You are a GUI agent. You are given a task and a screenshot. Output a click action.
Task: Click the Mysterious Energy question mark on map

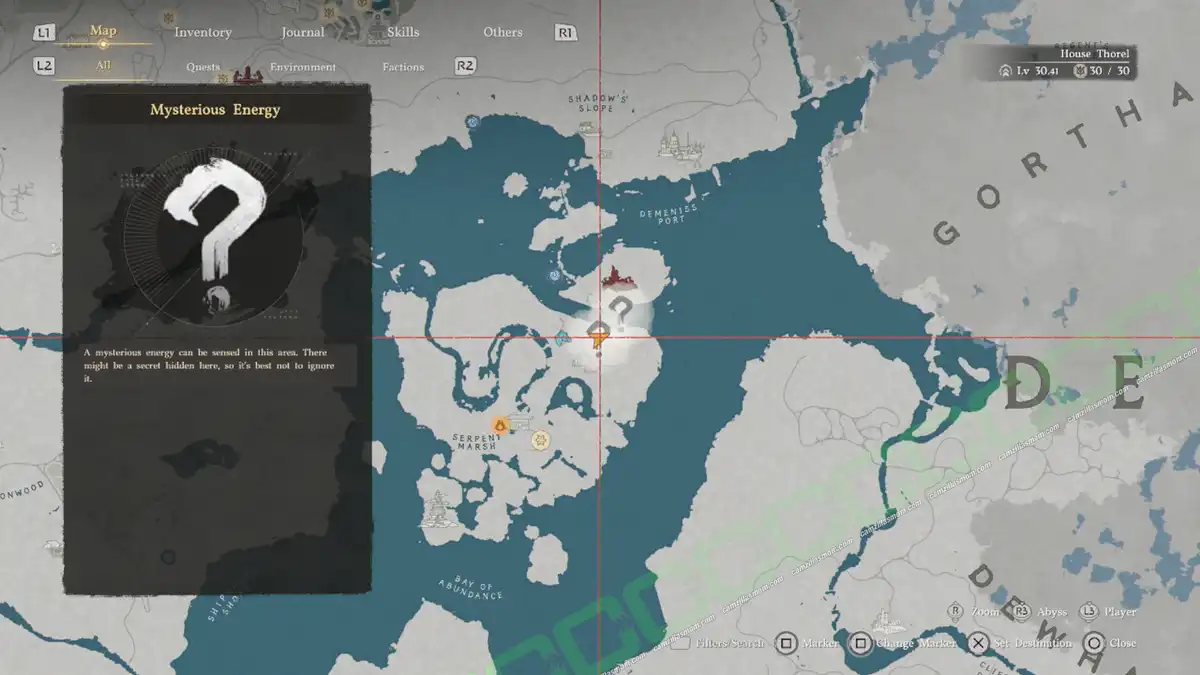tap(621, 311)
